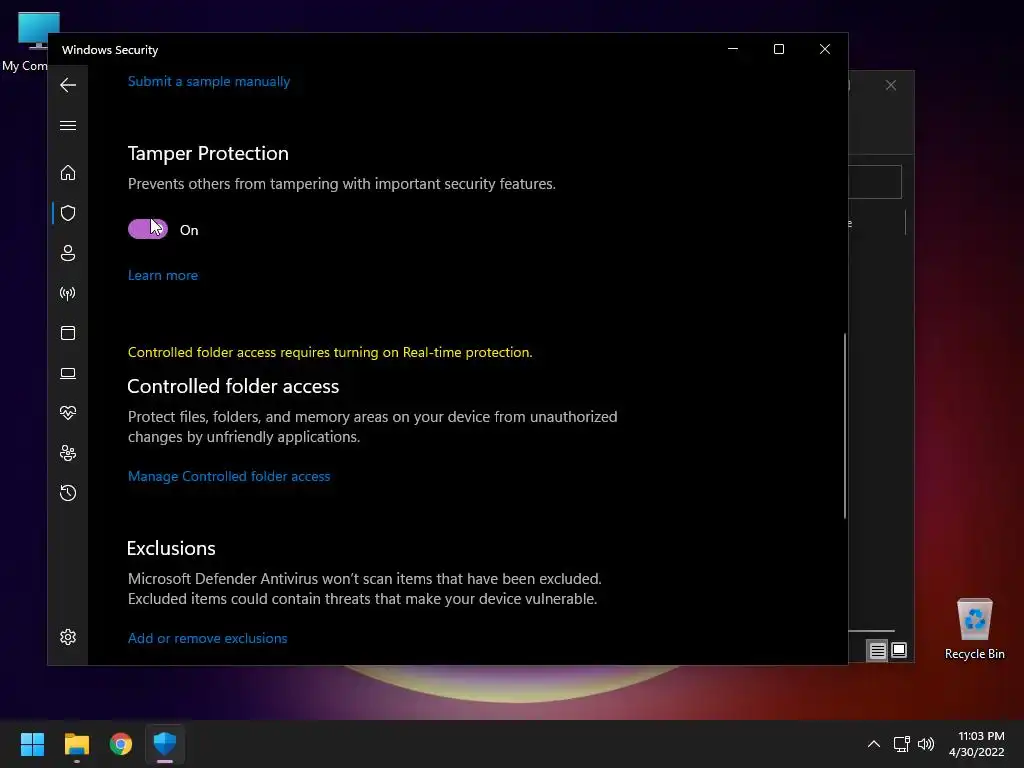This screenshot has width=1024, height=768.
Task: Open Learn more under Tamper Protection
Action: click(163, 276)
